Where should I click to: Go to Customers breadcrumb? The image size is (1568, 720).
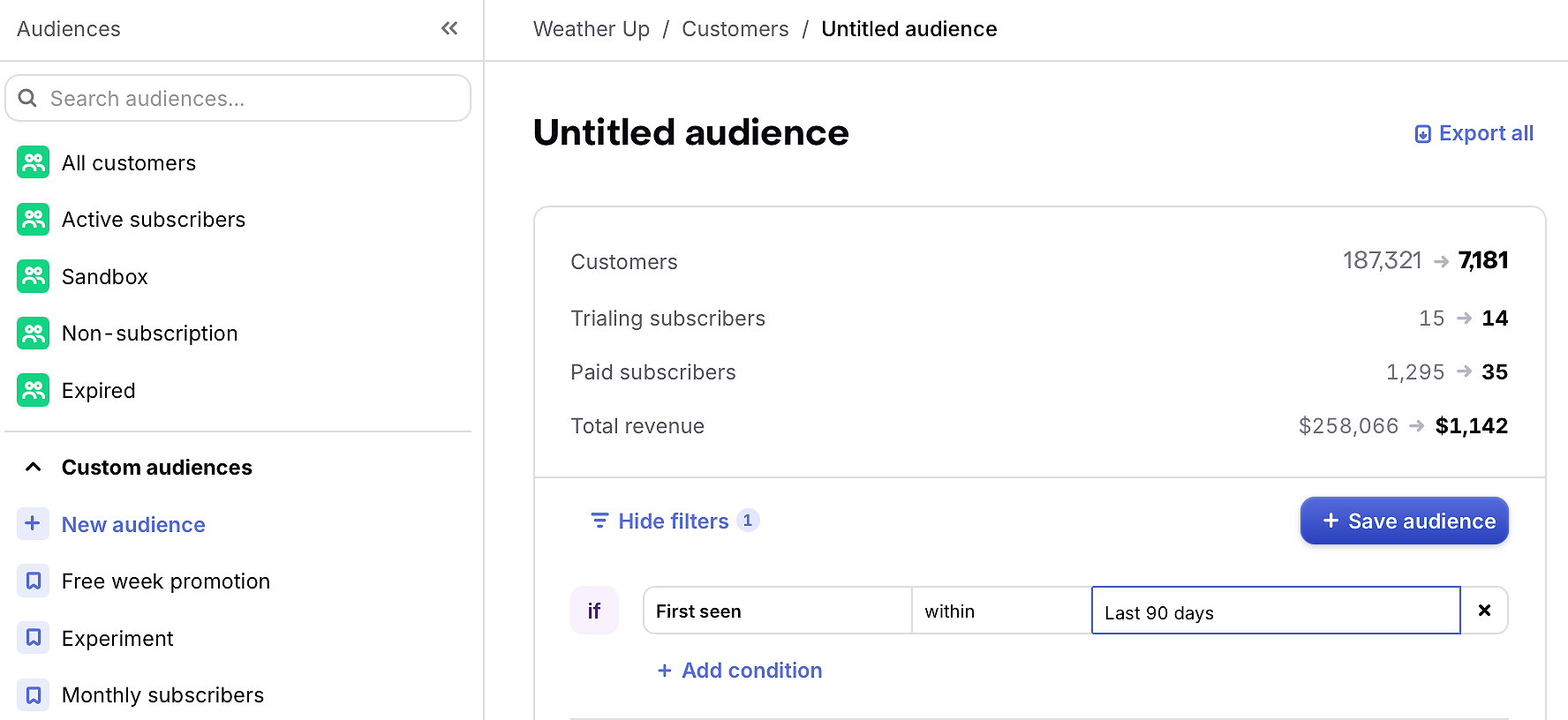pos(735,29)
